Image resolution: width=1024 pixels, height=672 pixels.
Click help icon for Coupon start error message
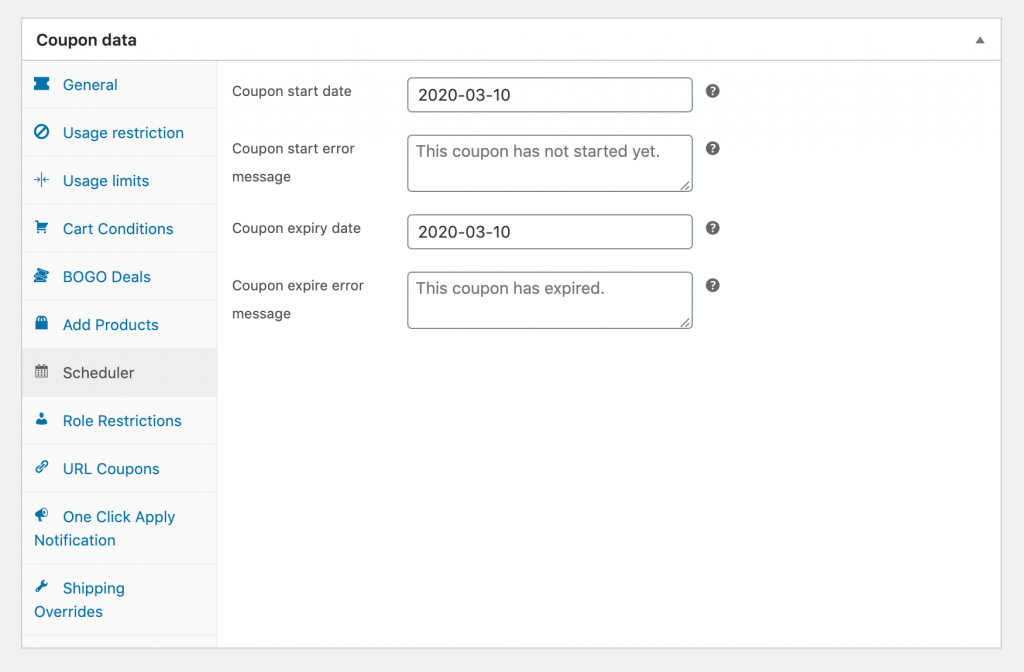[713, 148]
